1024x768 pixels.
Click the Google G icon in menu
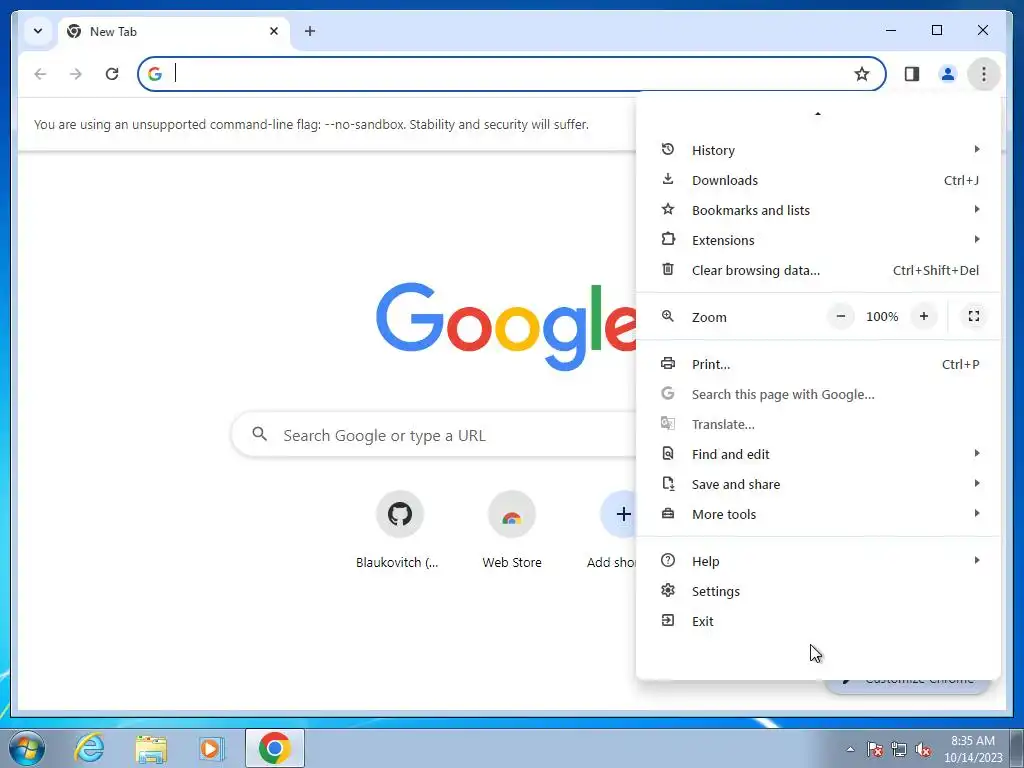667,393
